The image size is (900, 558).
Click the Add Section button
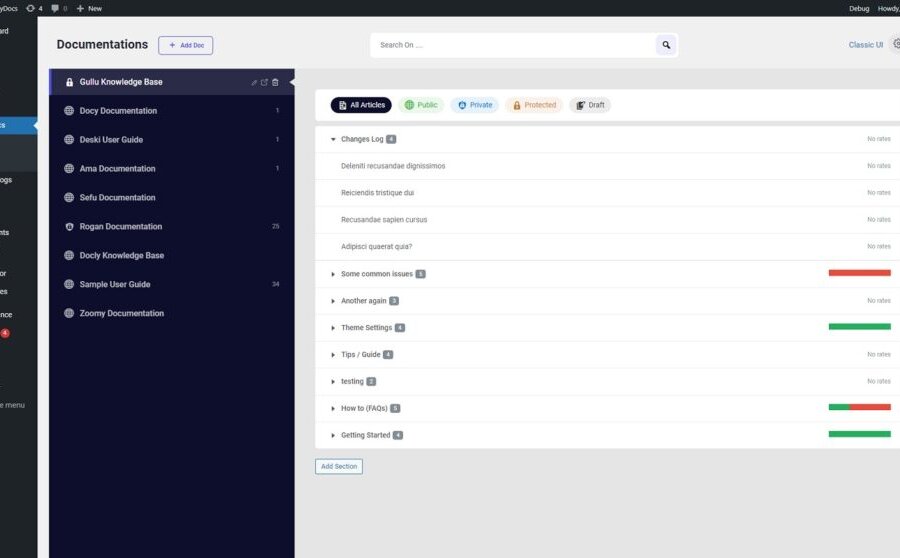pos(339,466)
